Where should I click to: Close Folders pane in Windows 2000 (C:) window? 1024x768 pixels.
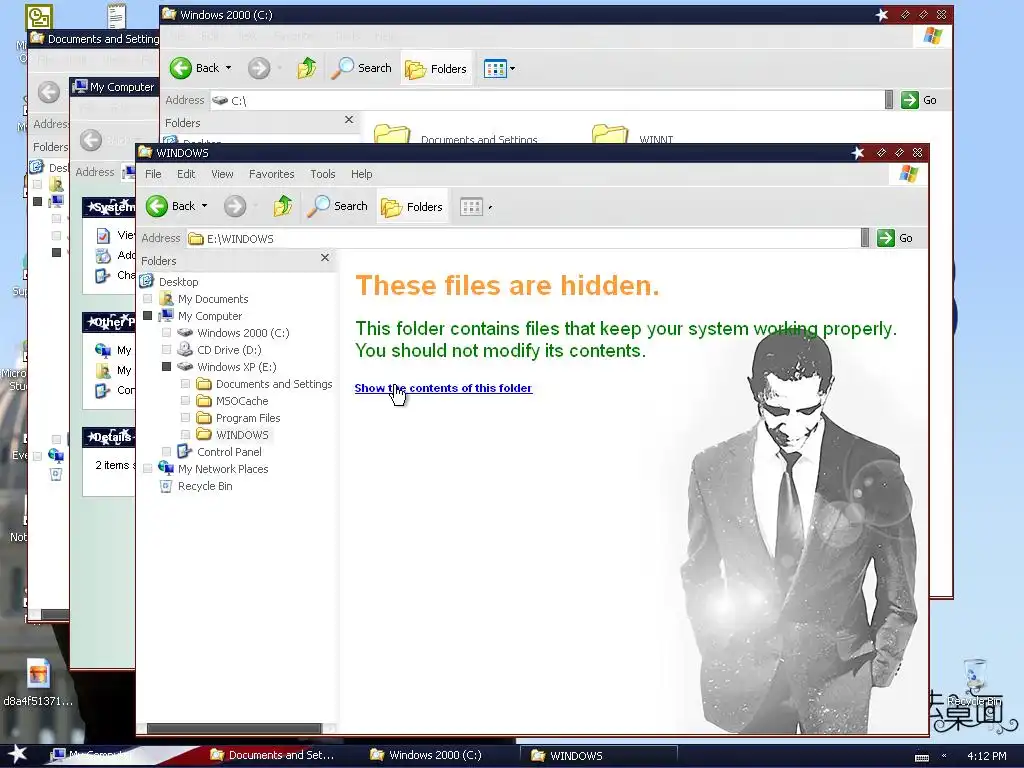coord(349,120)
